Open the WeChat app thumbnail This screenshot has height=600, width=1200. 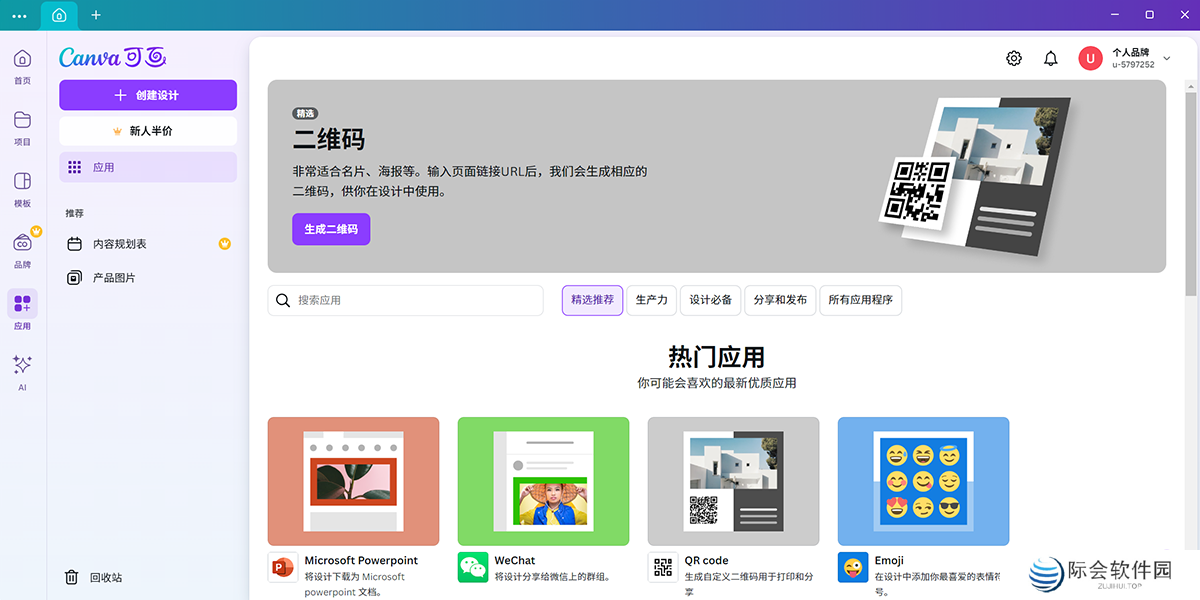click(x=543, y=481)
